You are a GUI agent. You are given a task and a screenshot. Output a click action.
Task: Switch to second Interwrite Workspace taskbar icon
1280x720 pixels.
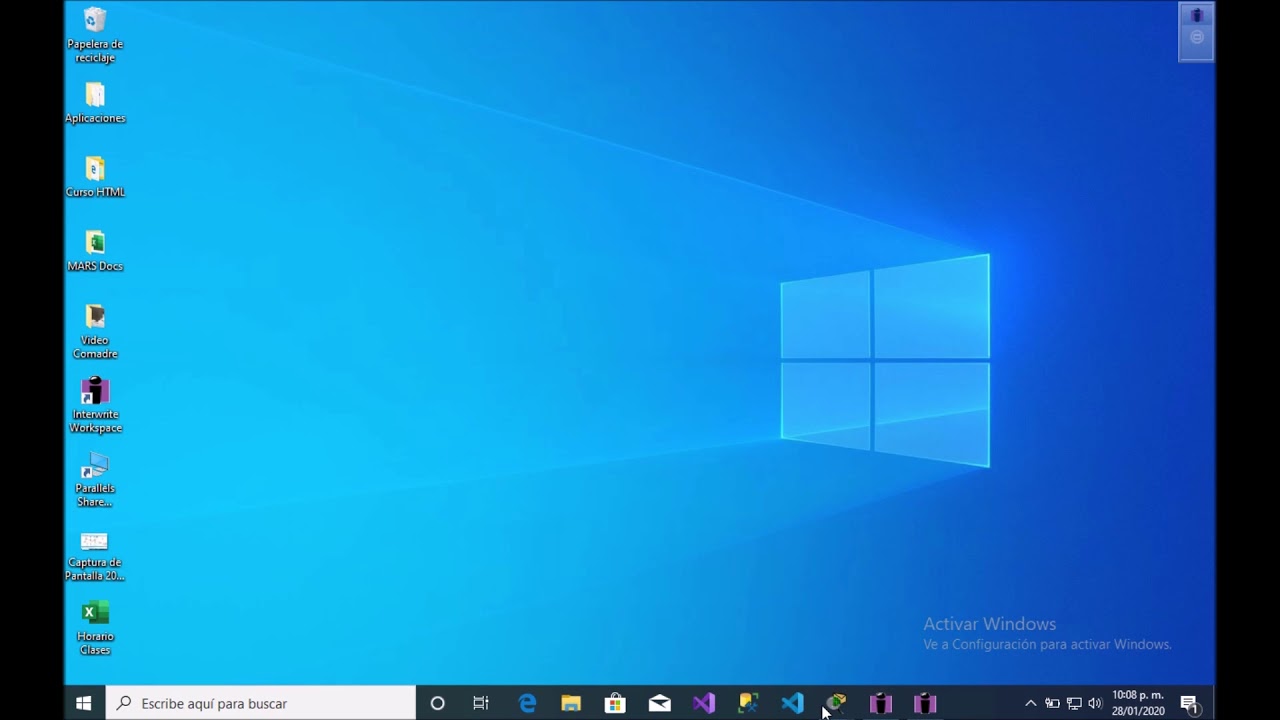(x=925, y=703)
